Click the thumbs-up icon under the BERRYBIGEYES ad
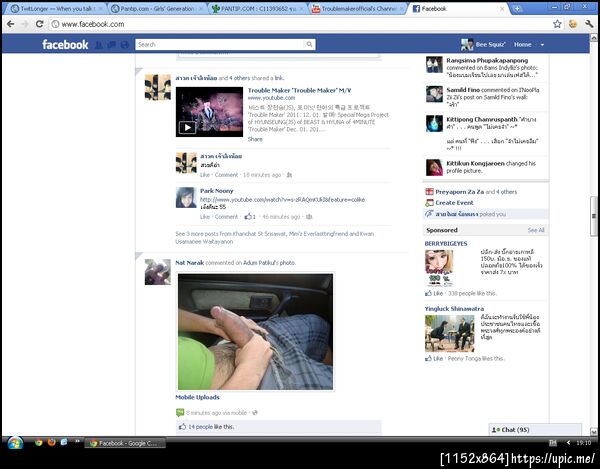 click(428, 293)
